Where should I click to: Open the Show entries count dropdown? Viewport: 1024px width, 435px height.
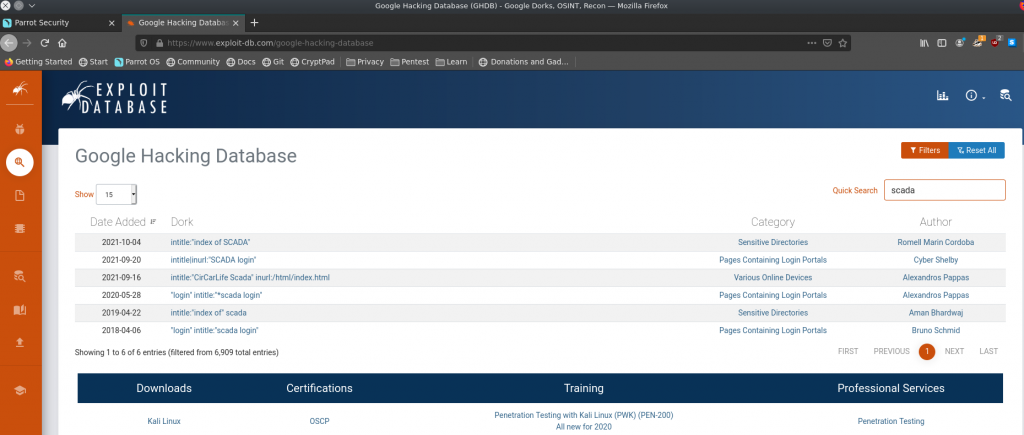[x=116, y=194]
